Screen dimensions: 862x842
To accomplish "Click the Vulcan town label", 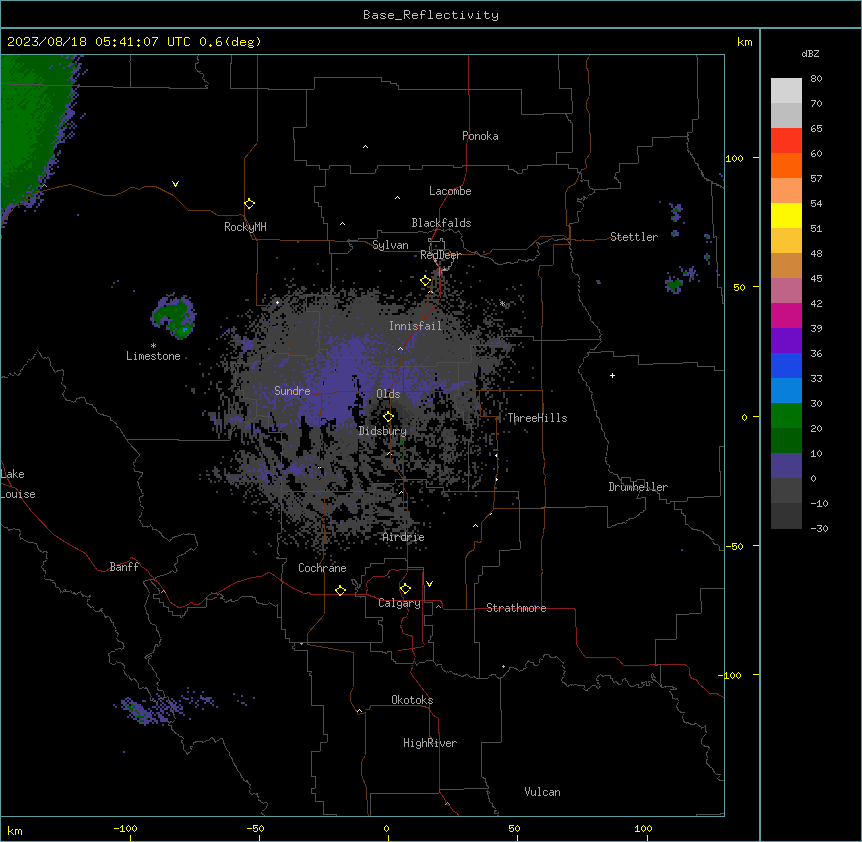I will click(542, 792).
